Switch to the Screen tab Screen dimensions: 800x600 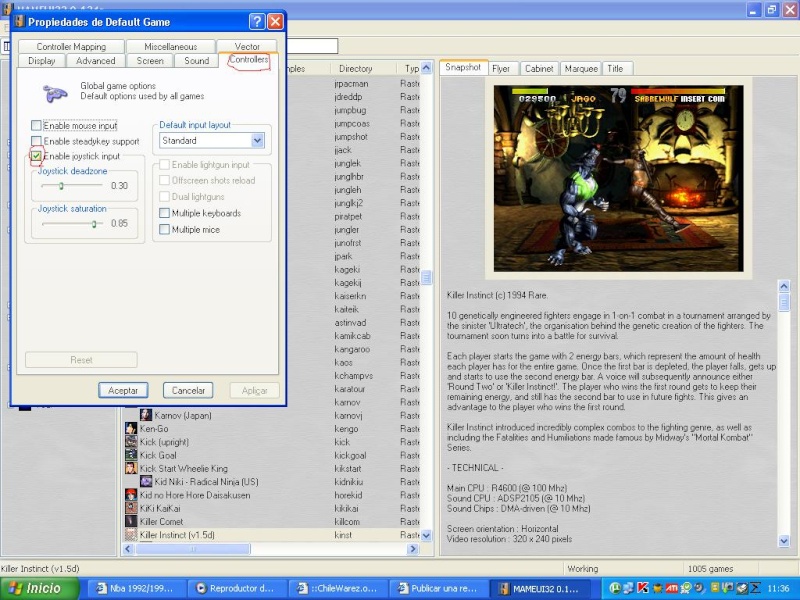tap(150, 61)
